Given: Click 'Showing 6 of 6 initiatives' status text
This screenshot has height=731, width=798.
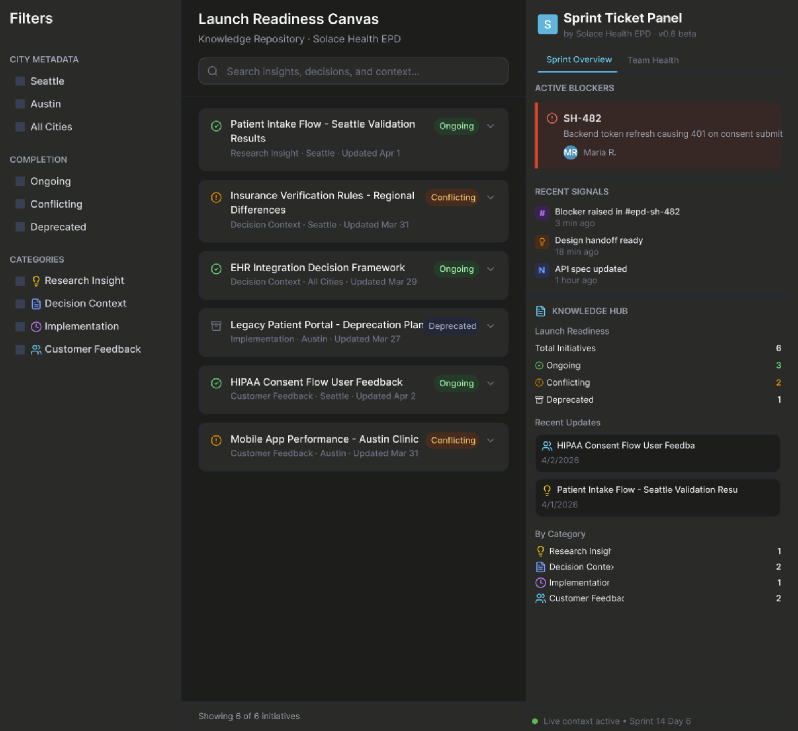Looking at the screenshot, I should [249, 716].
